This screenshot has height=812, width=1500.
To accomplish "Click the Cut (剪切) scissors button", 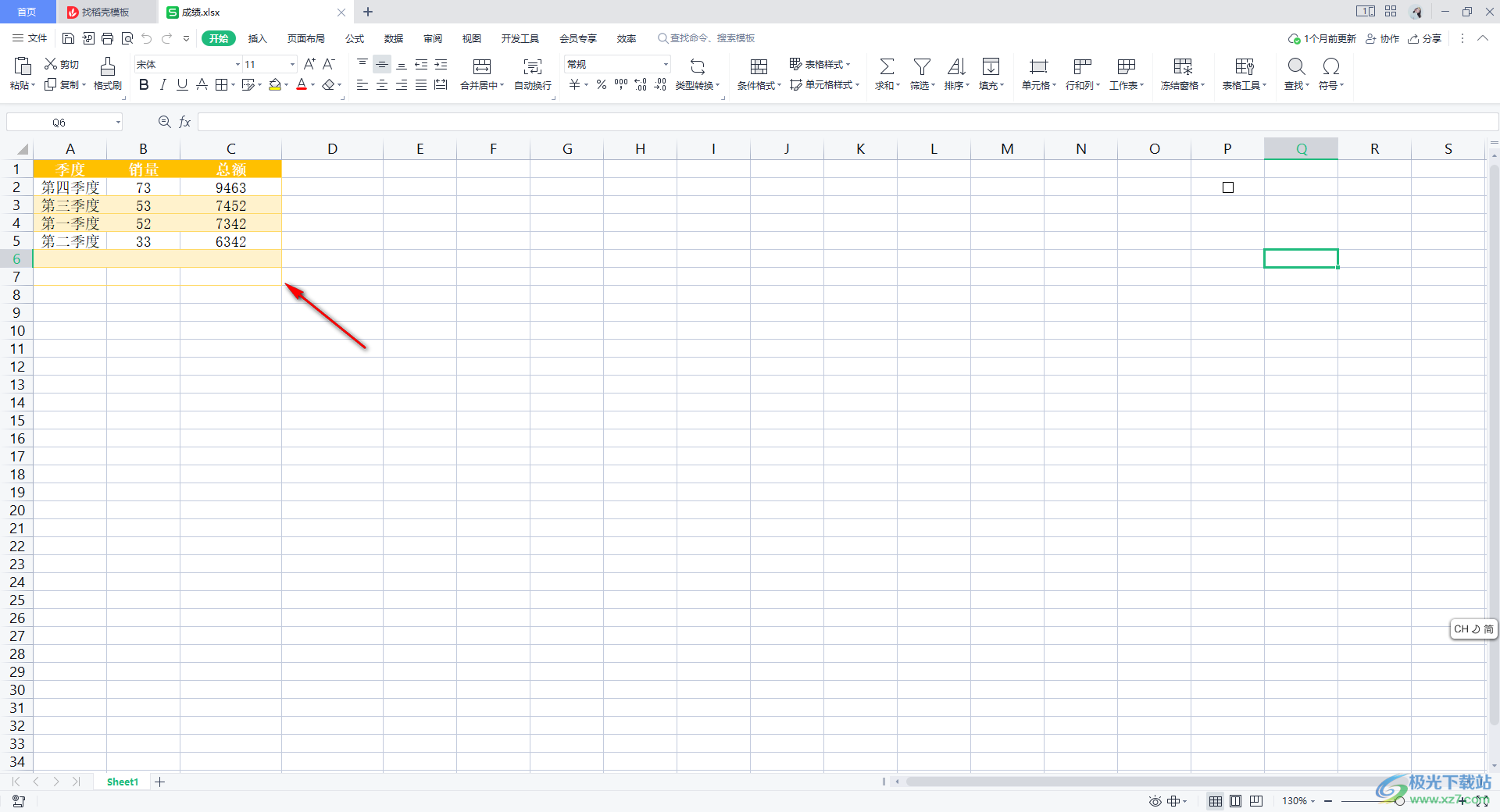I will pos(62,64).
